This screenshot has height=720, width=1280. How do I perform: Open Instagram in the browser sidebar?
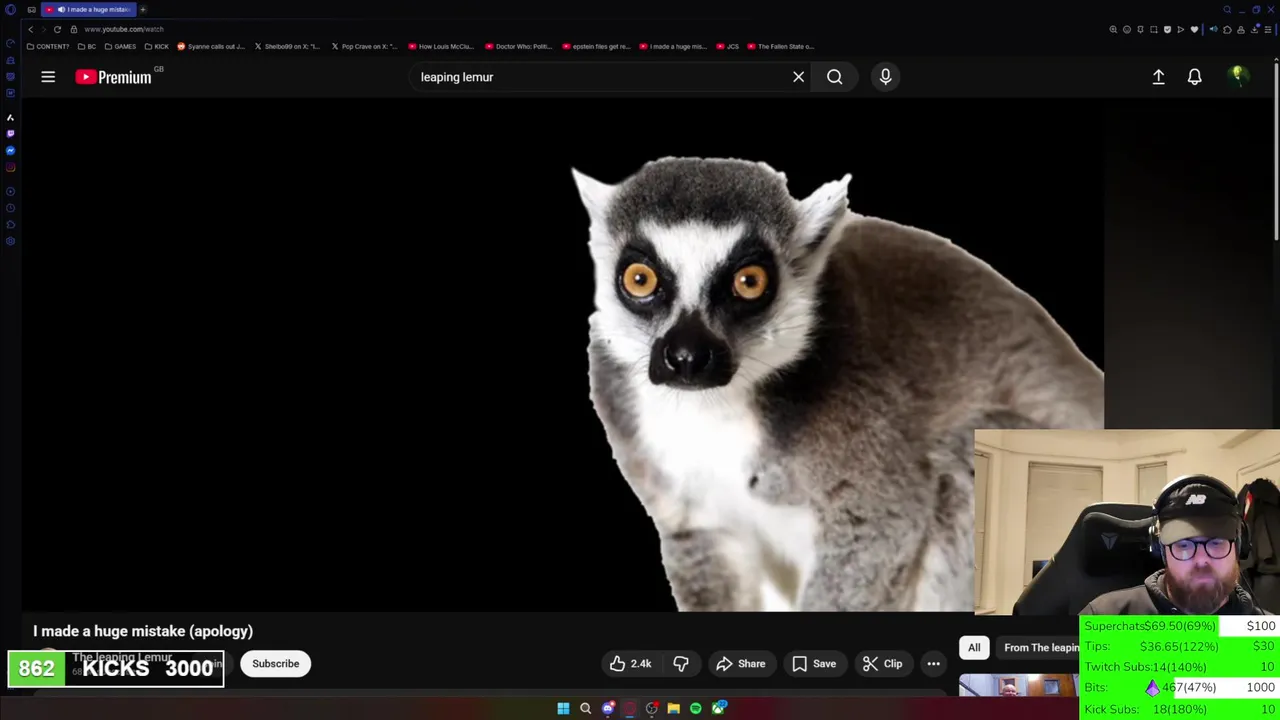point(10,167)
